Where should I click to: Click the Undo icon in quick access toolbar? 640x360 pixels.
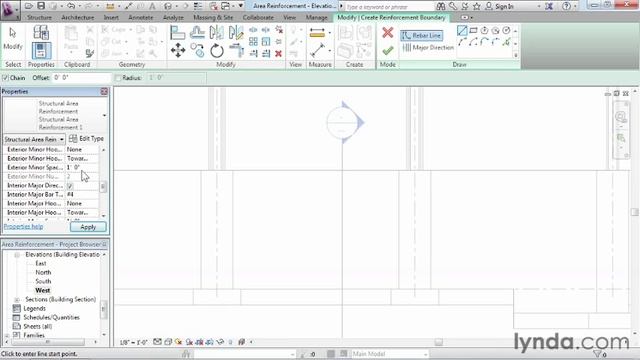pos(71,6)
